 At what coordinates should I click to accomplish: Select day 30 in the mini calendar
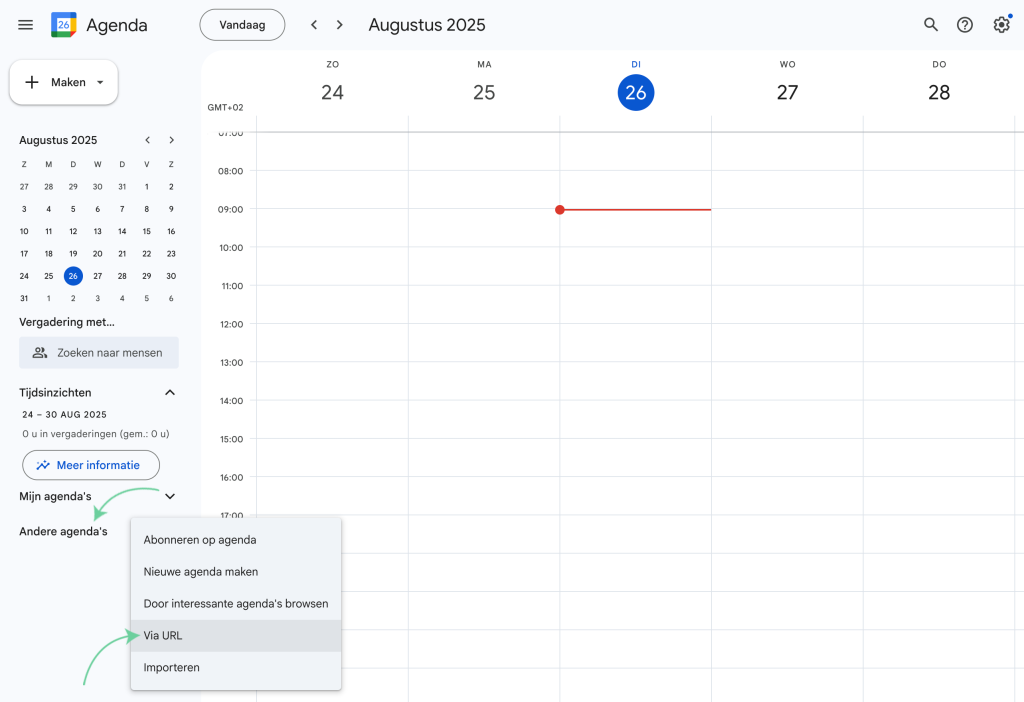coord(171,276)
